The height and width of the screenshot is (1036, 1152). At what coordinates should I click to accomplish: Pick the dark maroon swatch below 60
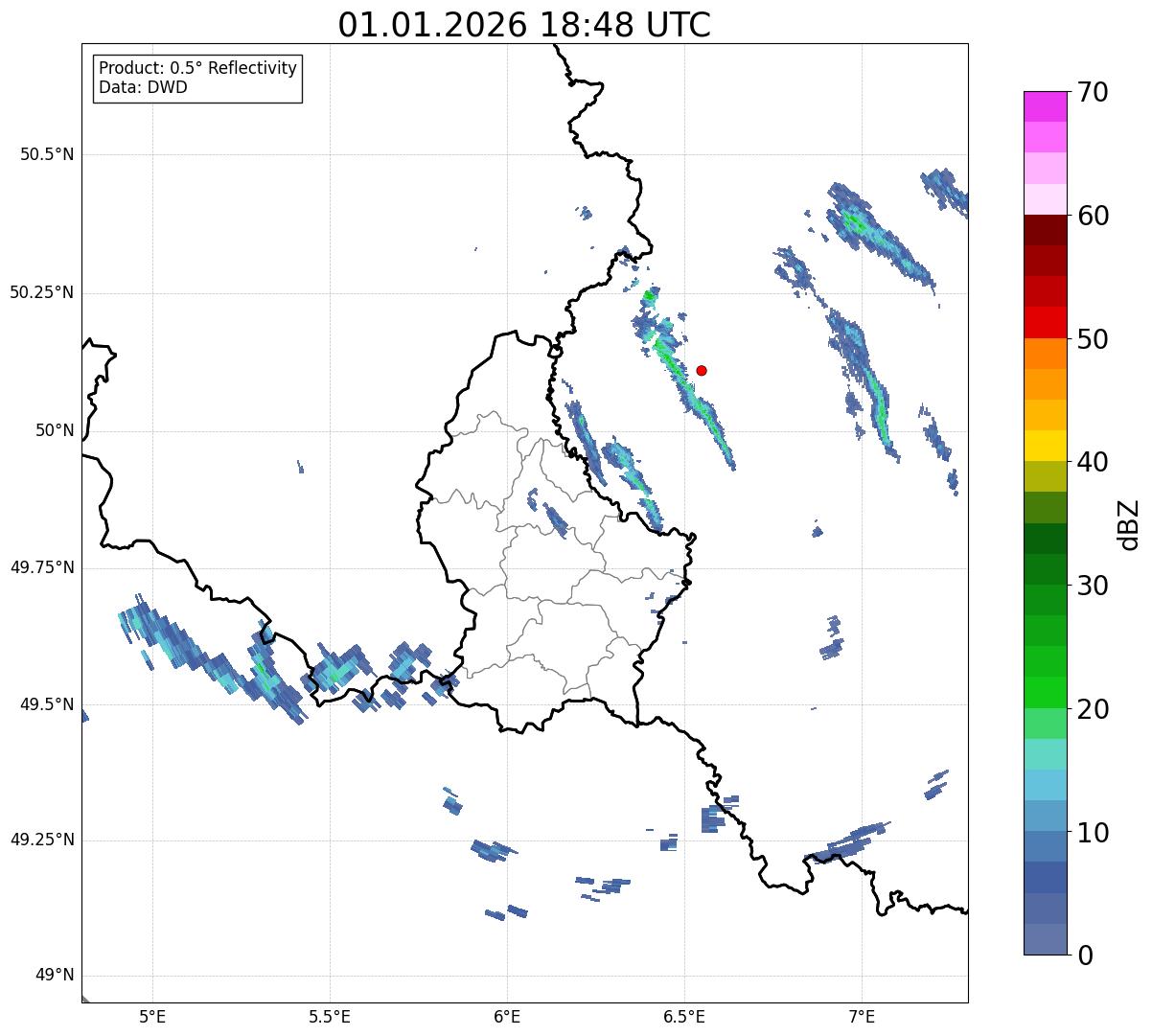pos(1045,230)
